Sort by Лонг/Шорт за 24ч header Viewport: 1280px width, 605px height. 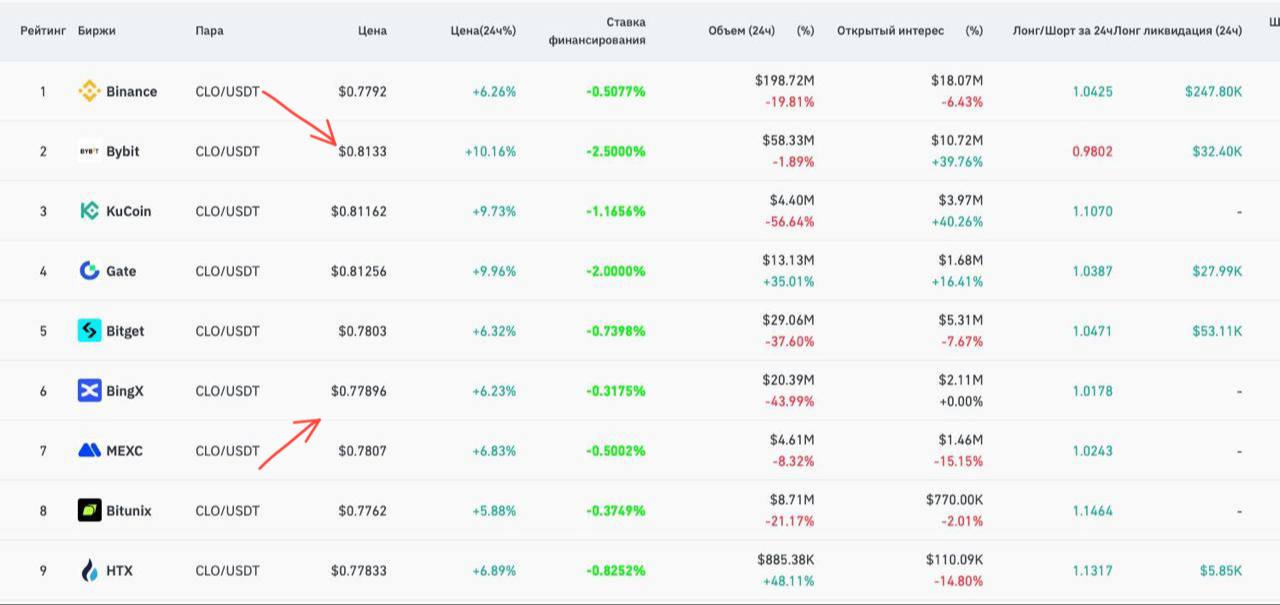pyautogui.click(x=1062, y=31)
